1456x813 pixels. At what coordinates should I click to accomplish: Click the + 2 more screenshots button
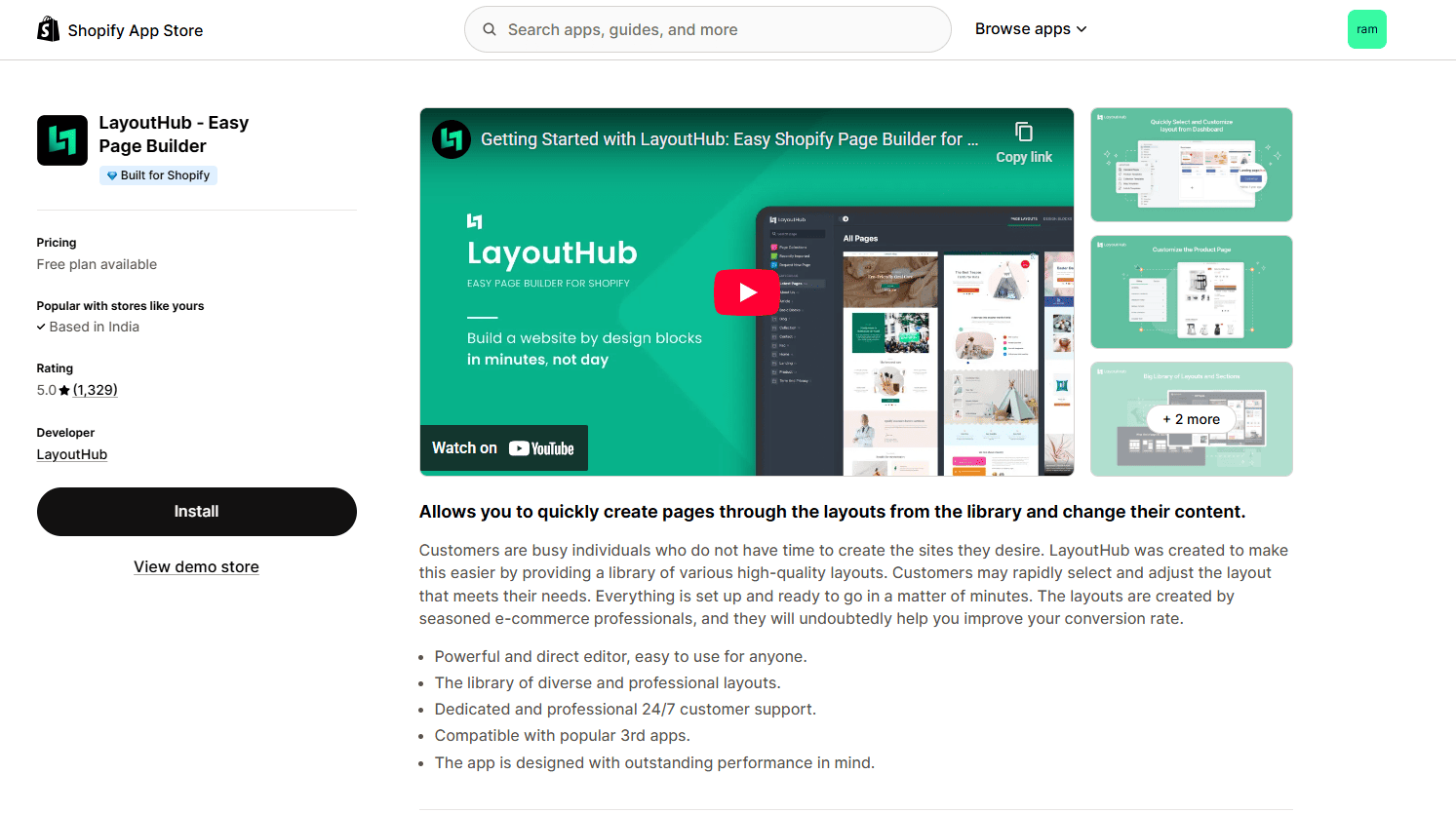1192,419
